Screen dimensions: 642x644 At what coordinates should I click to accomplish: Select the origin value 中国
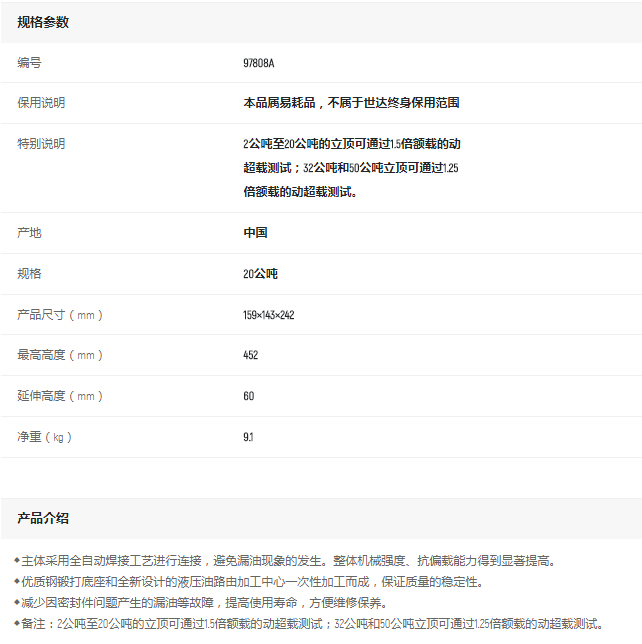255,233
